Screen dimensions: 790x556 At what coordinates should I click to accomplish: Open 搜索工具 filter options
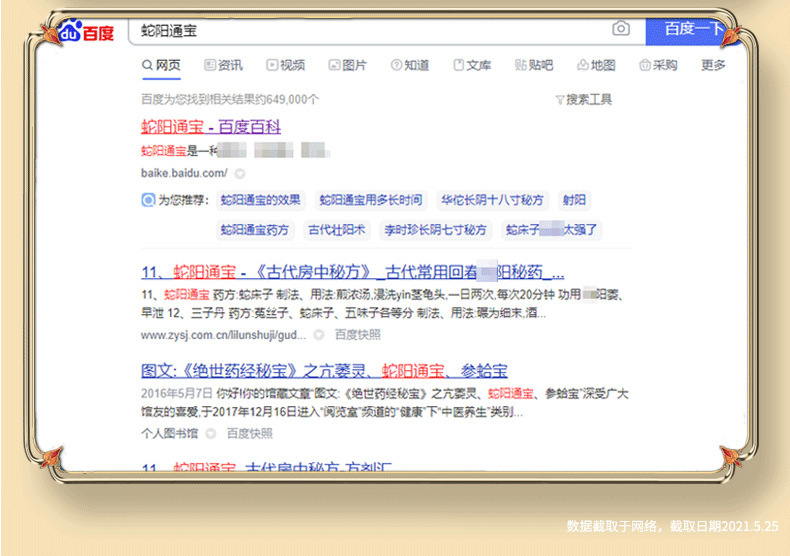pos(583,100)
